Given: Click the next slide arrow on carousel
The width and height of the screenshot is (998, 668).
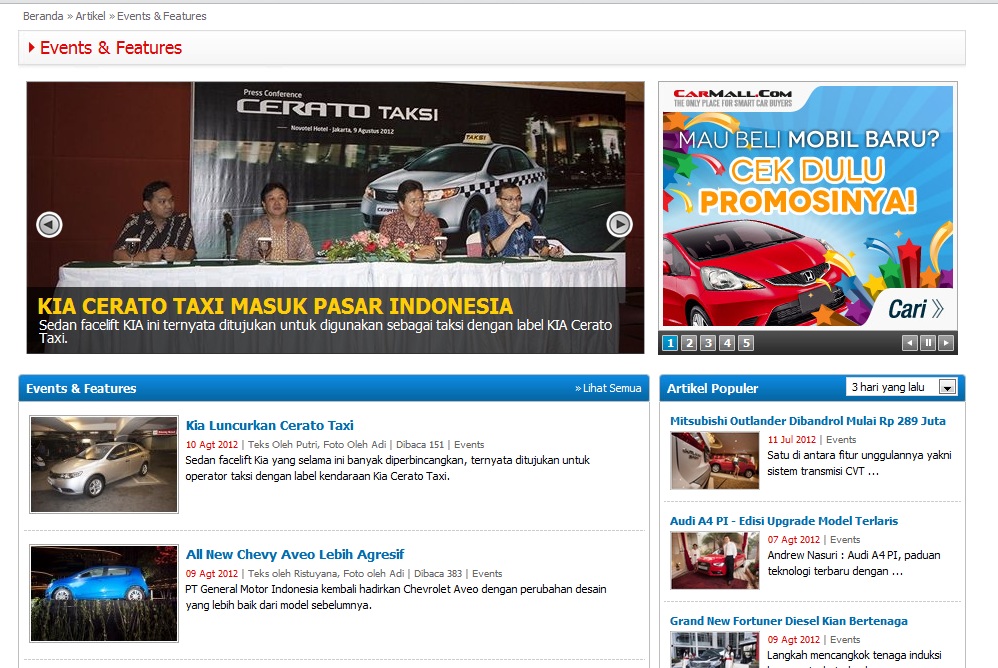Looking at the screenshot, I should pyautogui.click(x=620, y=225).
